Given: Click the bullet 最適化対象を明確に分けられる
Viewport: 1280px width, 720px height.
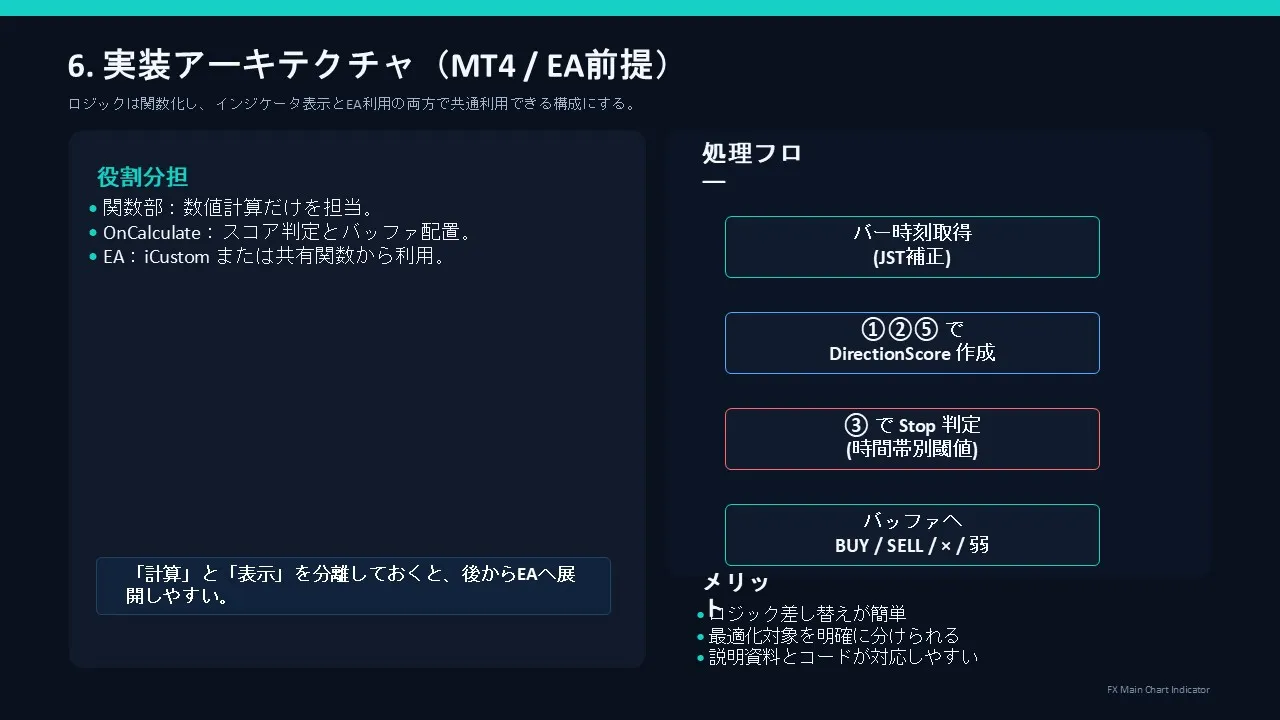Looking at the screenshot, I should pyautogui.click(x=834, y=636).
